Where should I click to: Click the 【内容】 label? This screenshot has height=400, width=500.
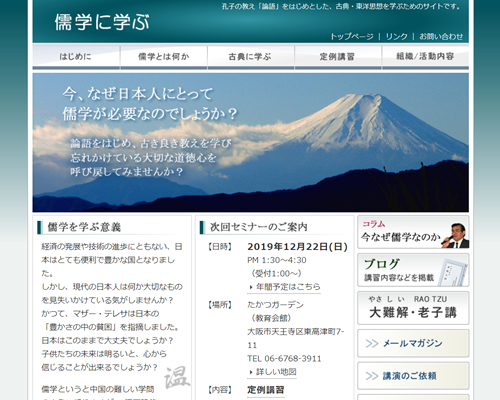(220, 390)
